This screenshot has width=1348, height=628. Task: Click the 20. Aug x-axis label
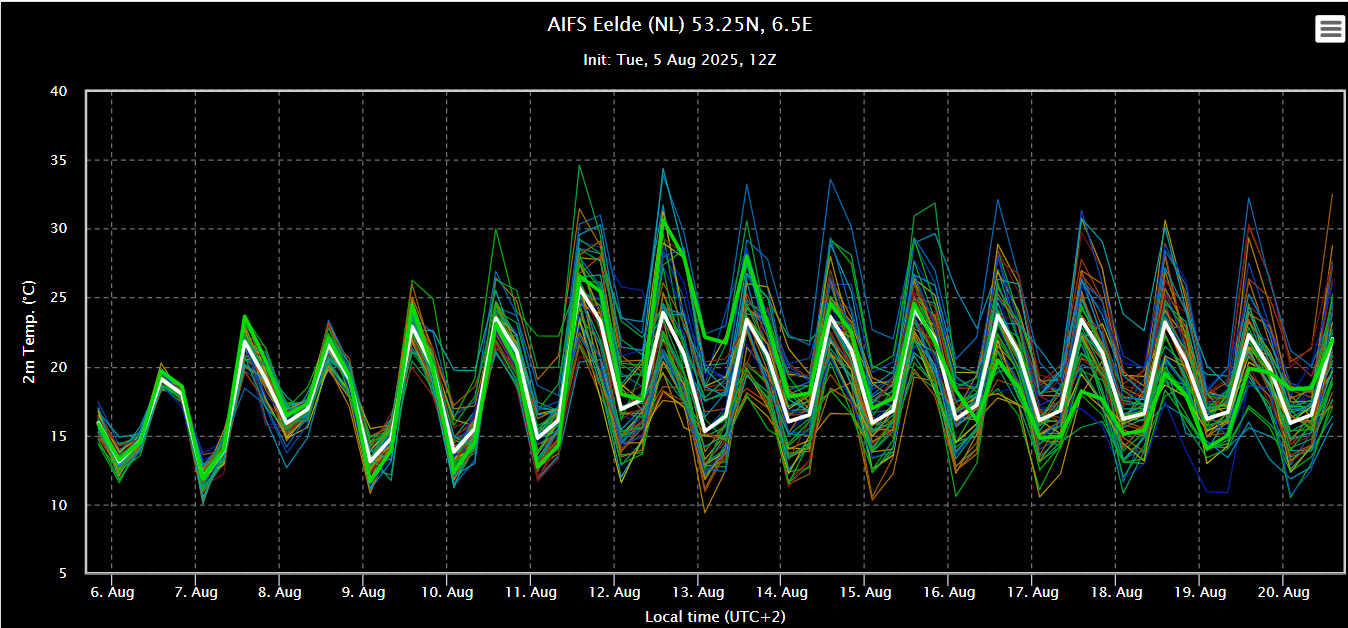(x=1283, y=593)
